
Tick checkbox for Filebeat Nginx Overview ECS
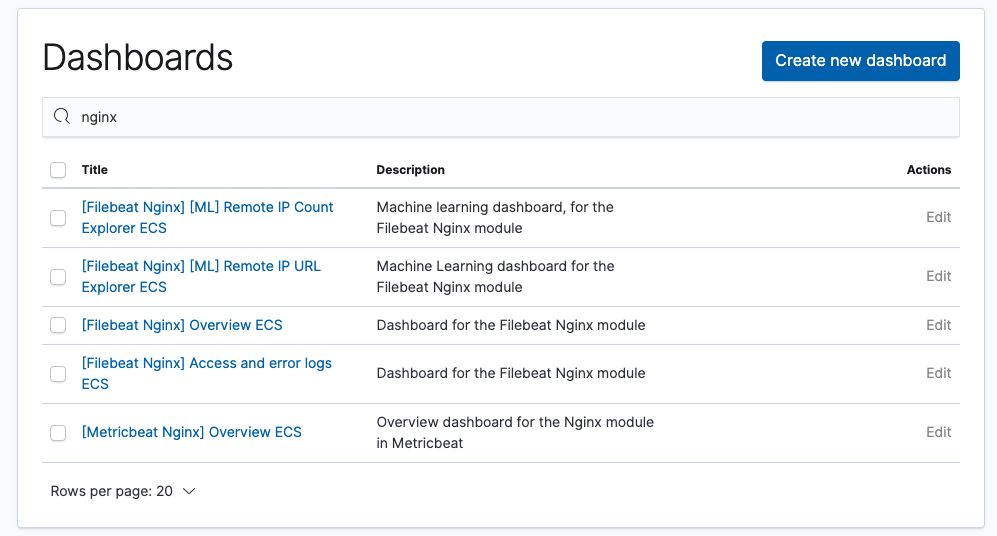pos(58,325)
